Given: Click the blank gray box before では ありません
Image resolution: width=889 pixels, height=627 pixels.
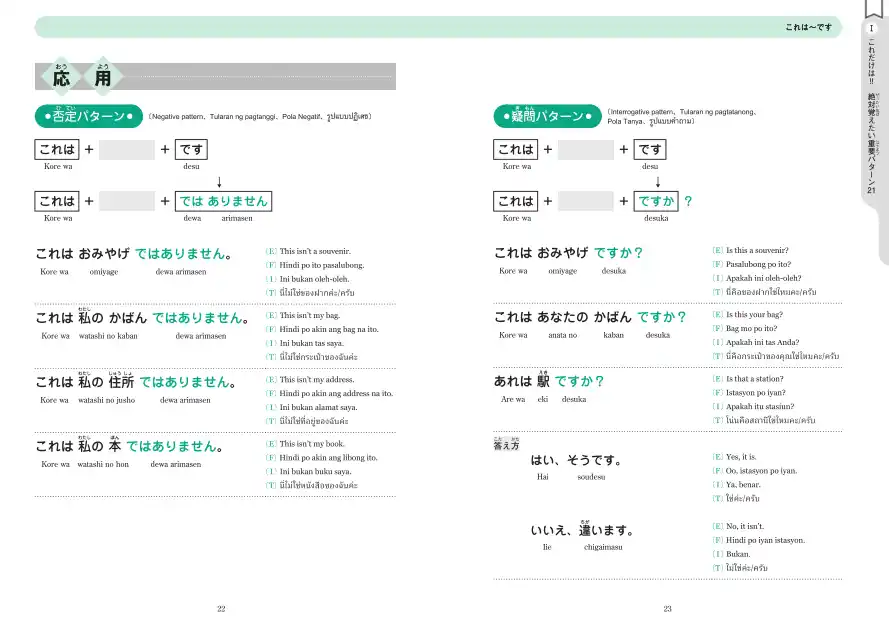Looking at the screenshot, I should pos(128,201).
